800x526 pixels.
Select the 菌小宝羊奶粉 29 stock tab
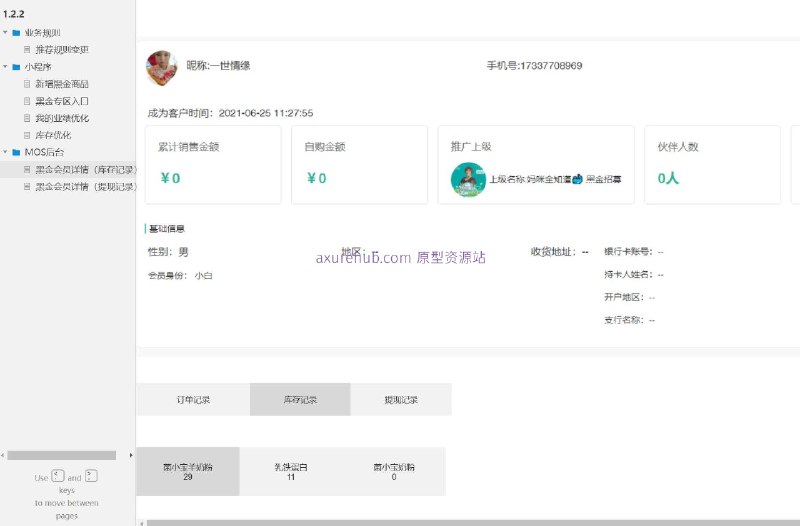tap(188, 471)
